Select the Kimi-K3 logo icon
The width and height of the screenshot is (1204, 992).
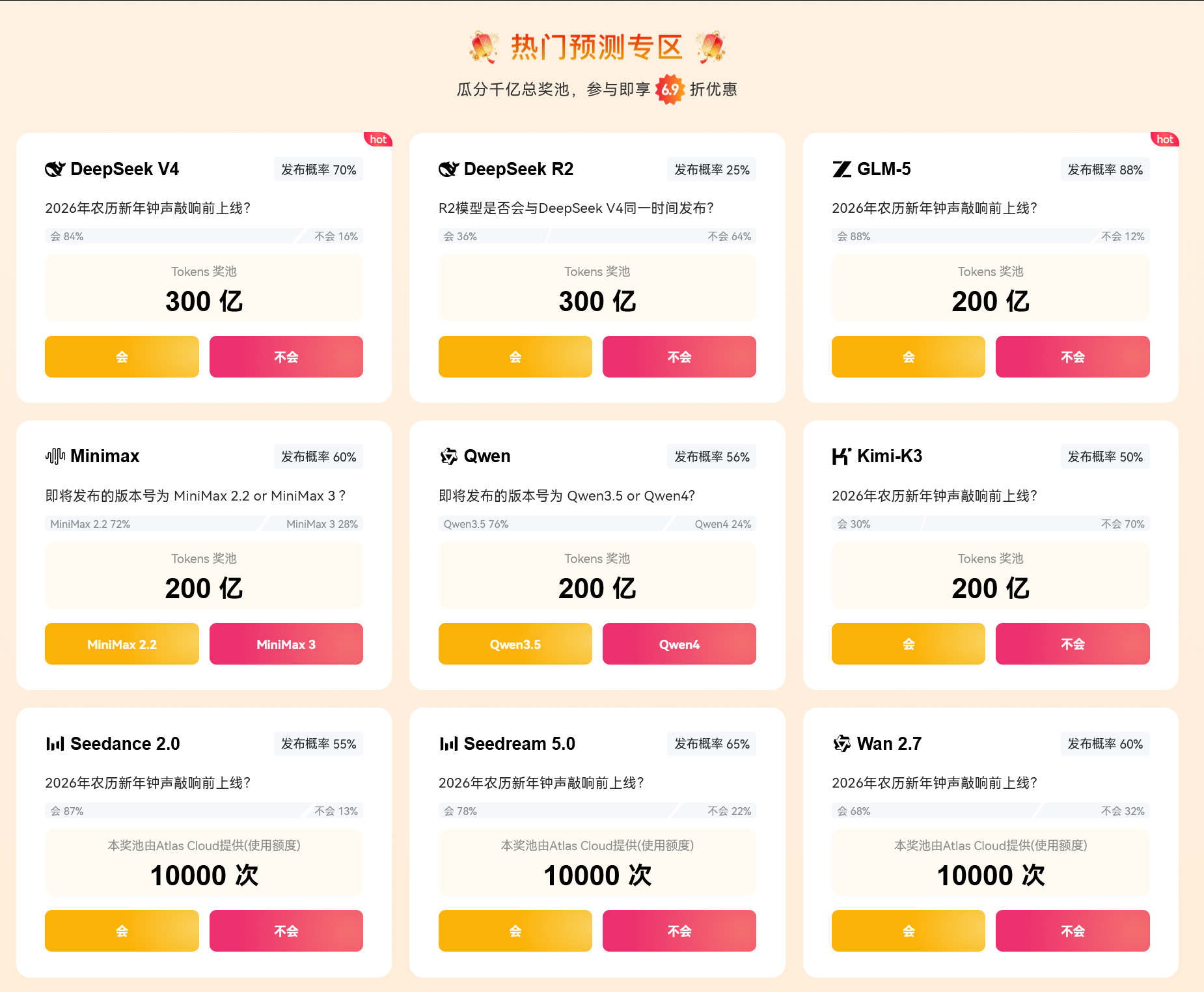841,456
